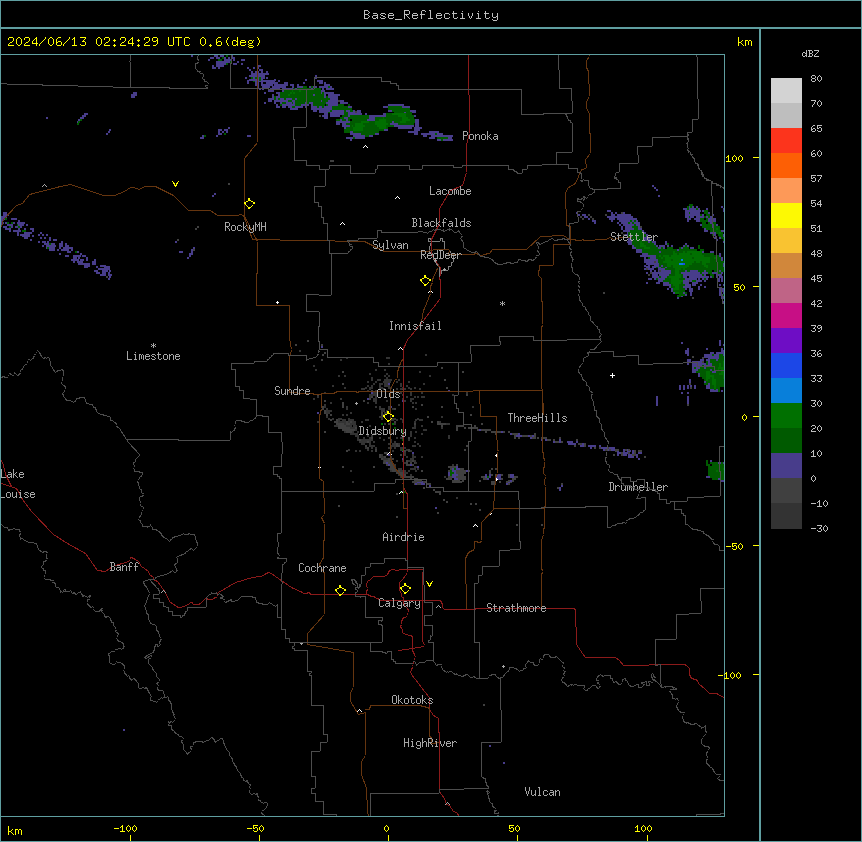Screen dimensions: 862x842
Task: Click the white asterisk marker above Limestone
Action: coord(153,346)
